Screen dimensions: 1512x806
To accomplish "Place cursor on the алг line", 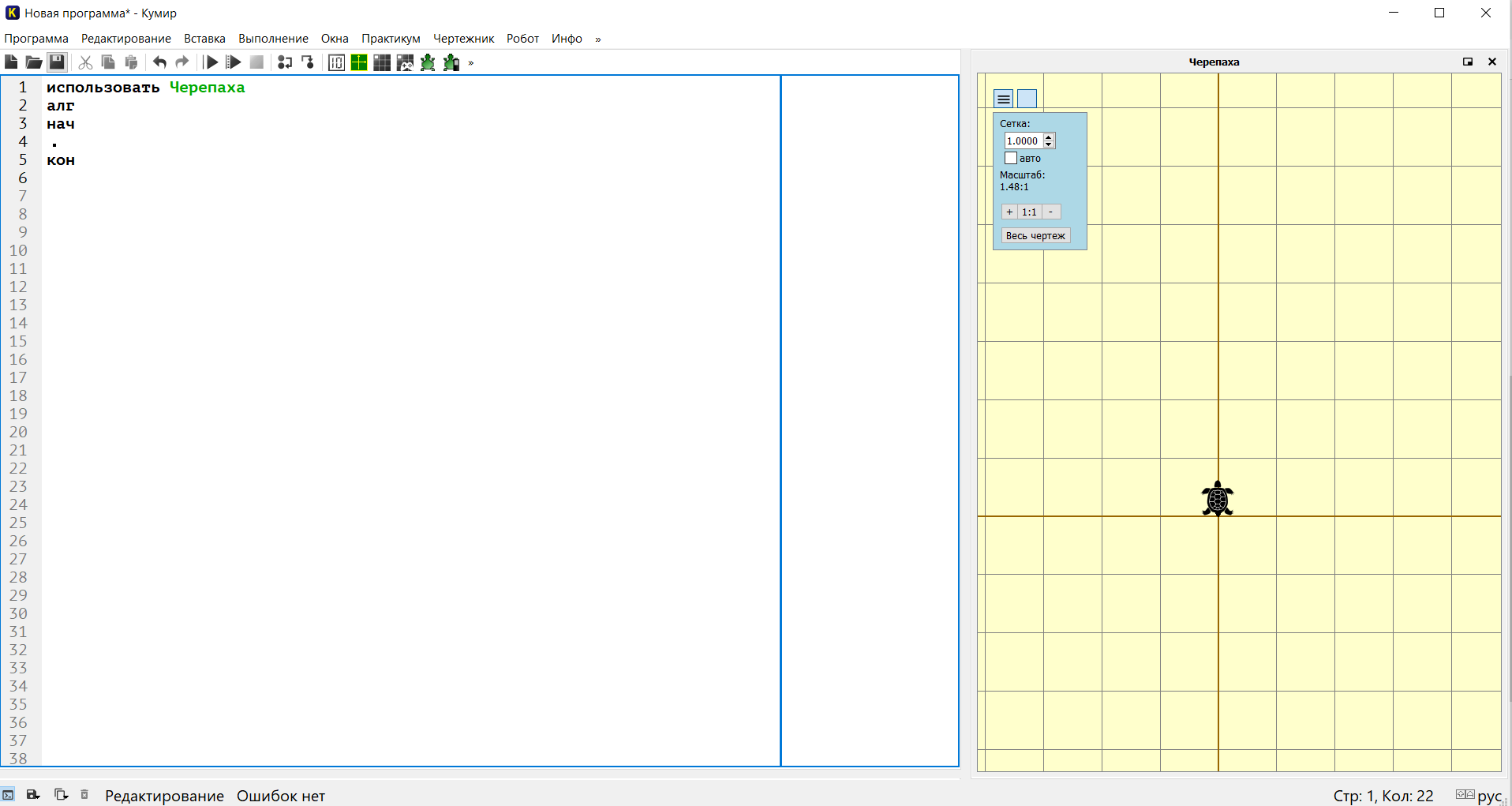I will pyautogui.click(x=61, y=106).
